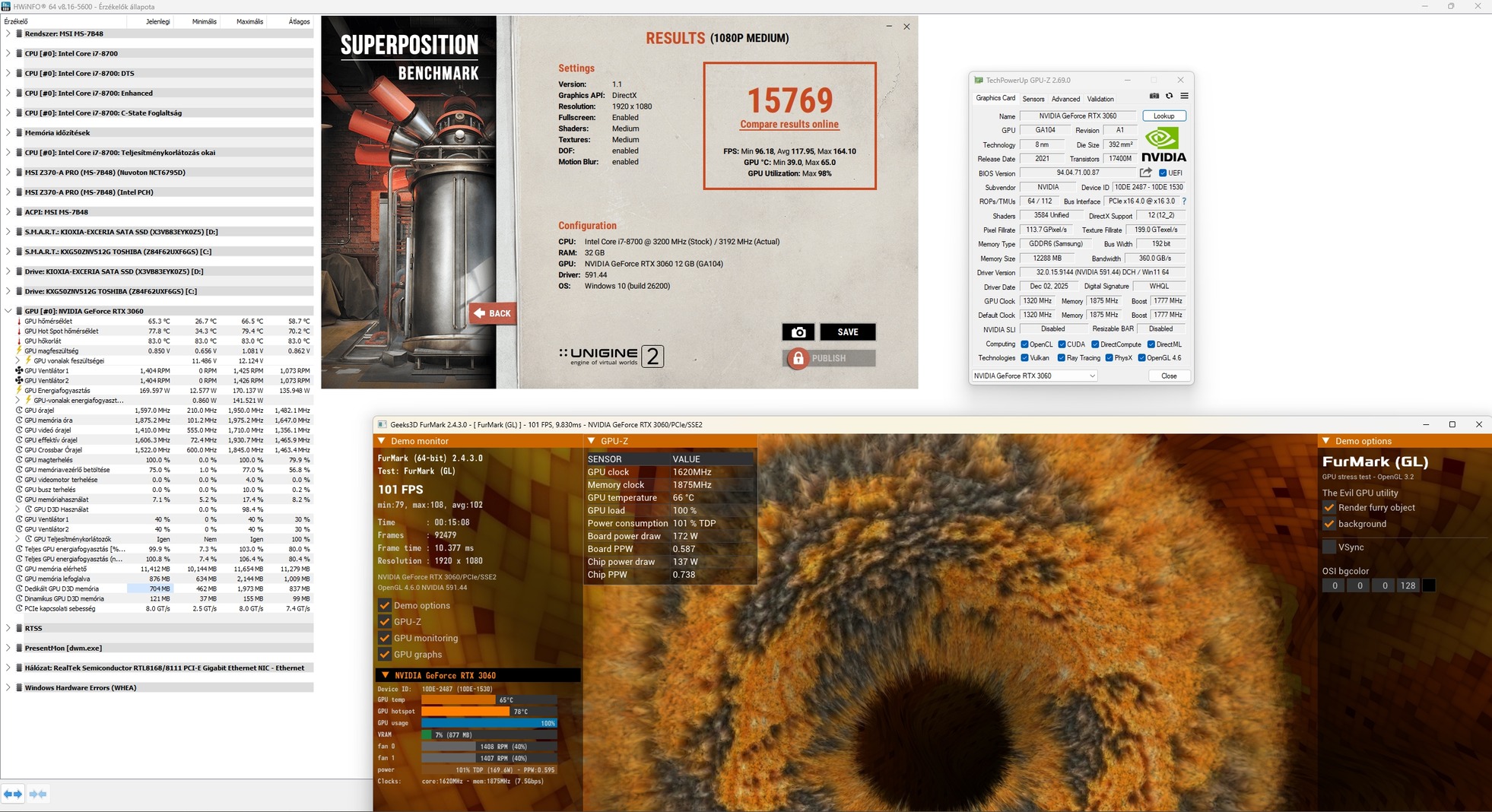Switch to the Sensors tab in GPU-Z
The width and height of the screenshot is (1492, 812).
click(1033, 99)
